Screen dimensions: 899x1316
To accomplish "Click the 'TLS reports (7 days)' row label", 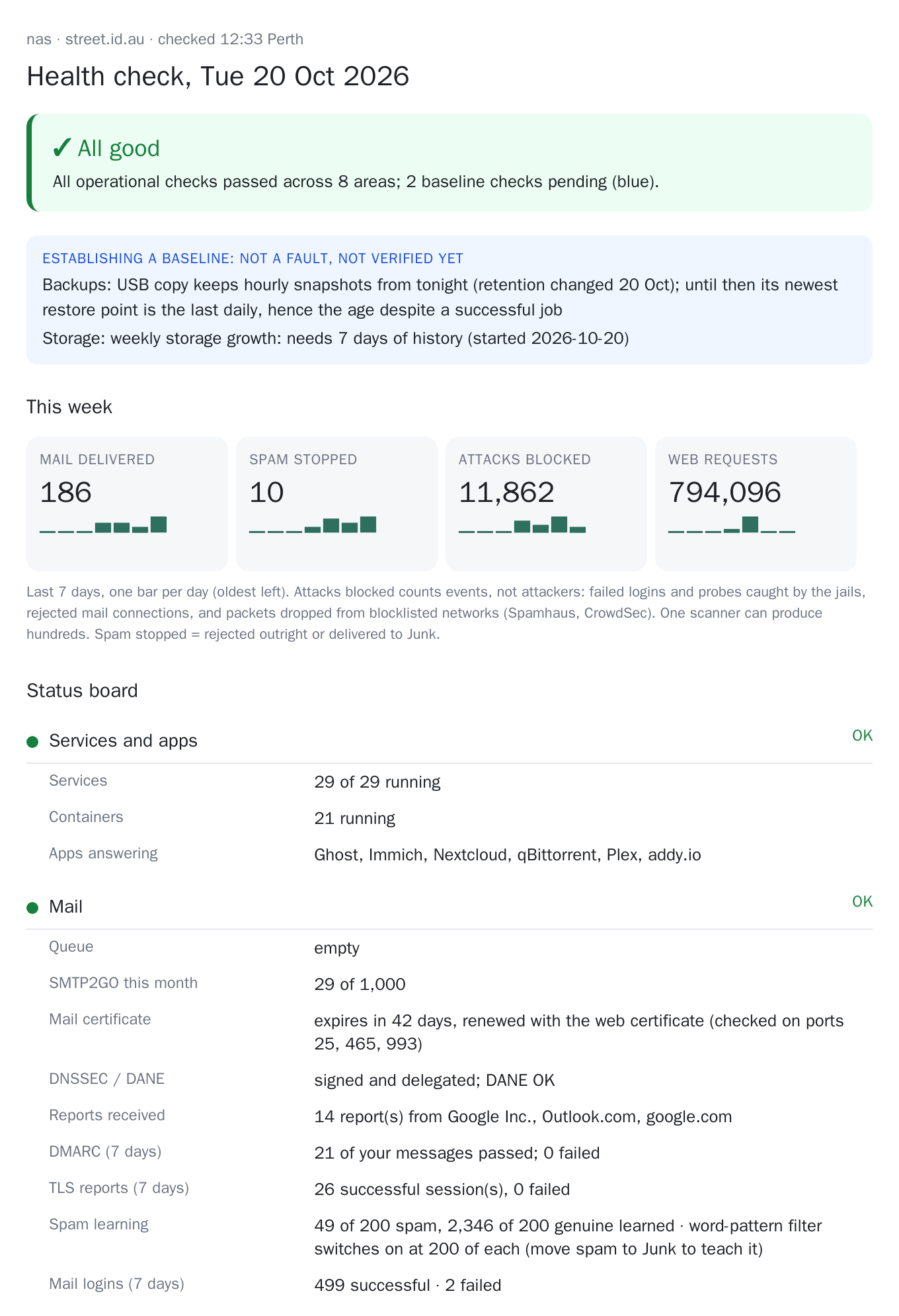I will point(119,1188).
